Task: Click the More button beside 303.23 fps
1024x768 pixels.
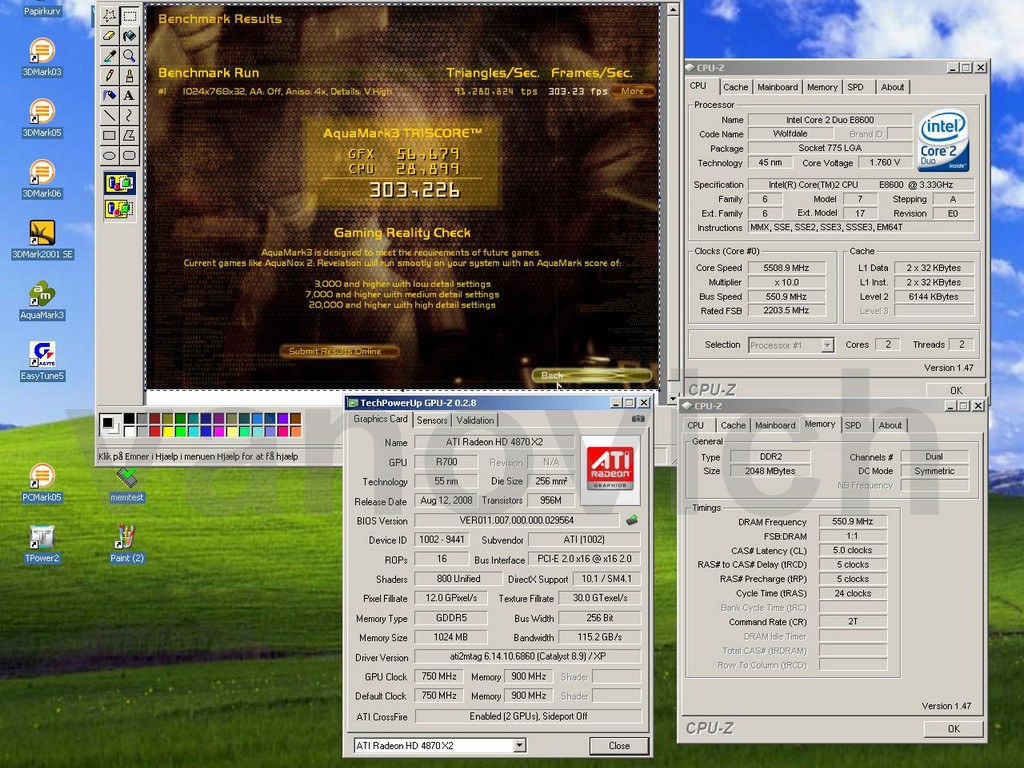Action: pos(632,91)
